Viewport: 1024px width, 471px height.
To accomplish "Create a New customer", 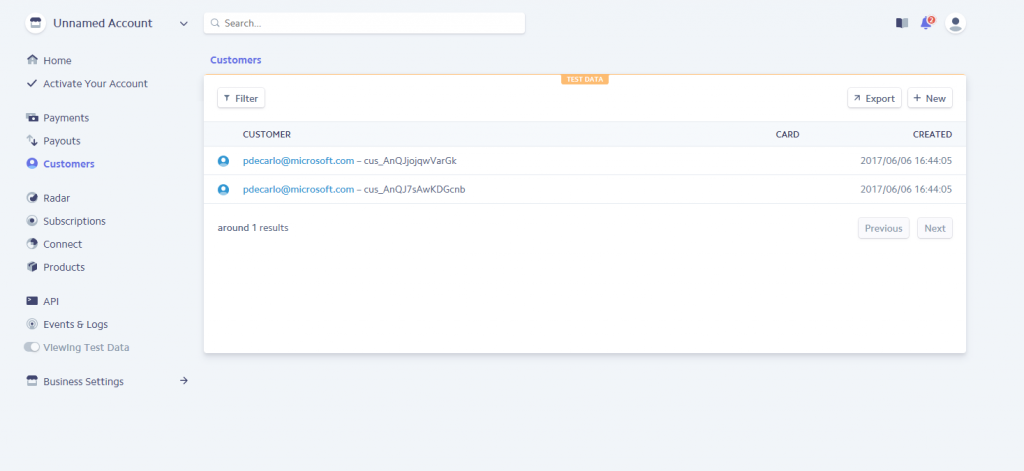I will 930,98.
